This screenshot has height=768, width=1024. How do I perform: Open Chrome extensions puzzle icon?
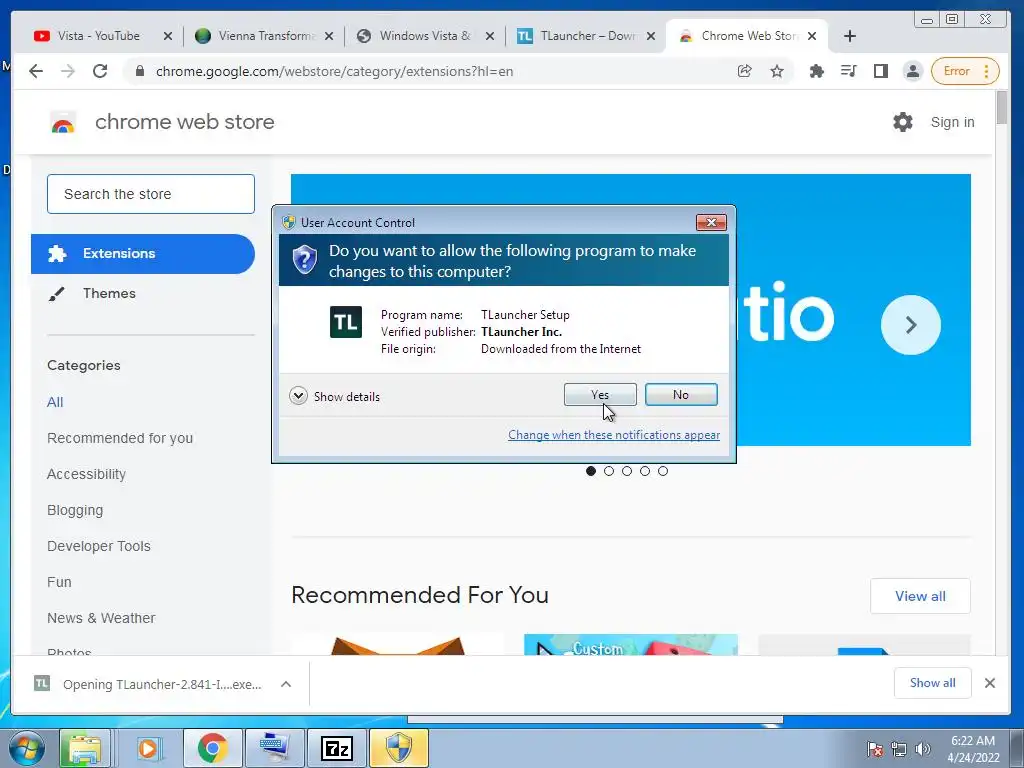(x=816, y=71)
